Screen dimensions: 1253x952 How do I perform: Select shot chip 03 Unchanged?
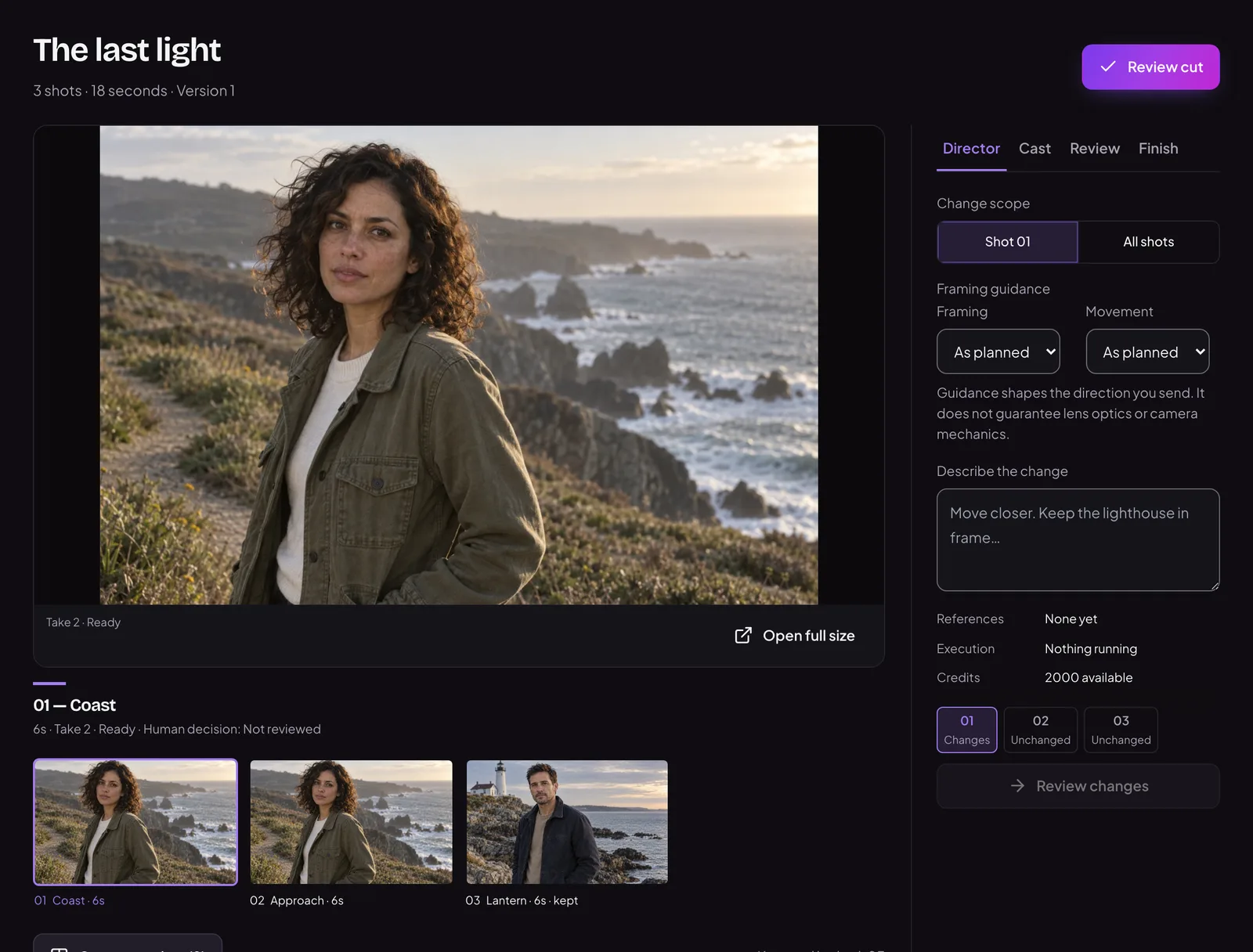(1121, 730)
